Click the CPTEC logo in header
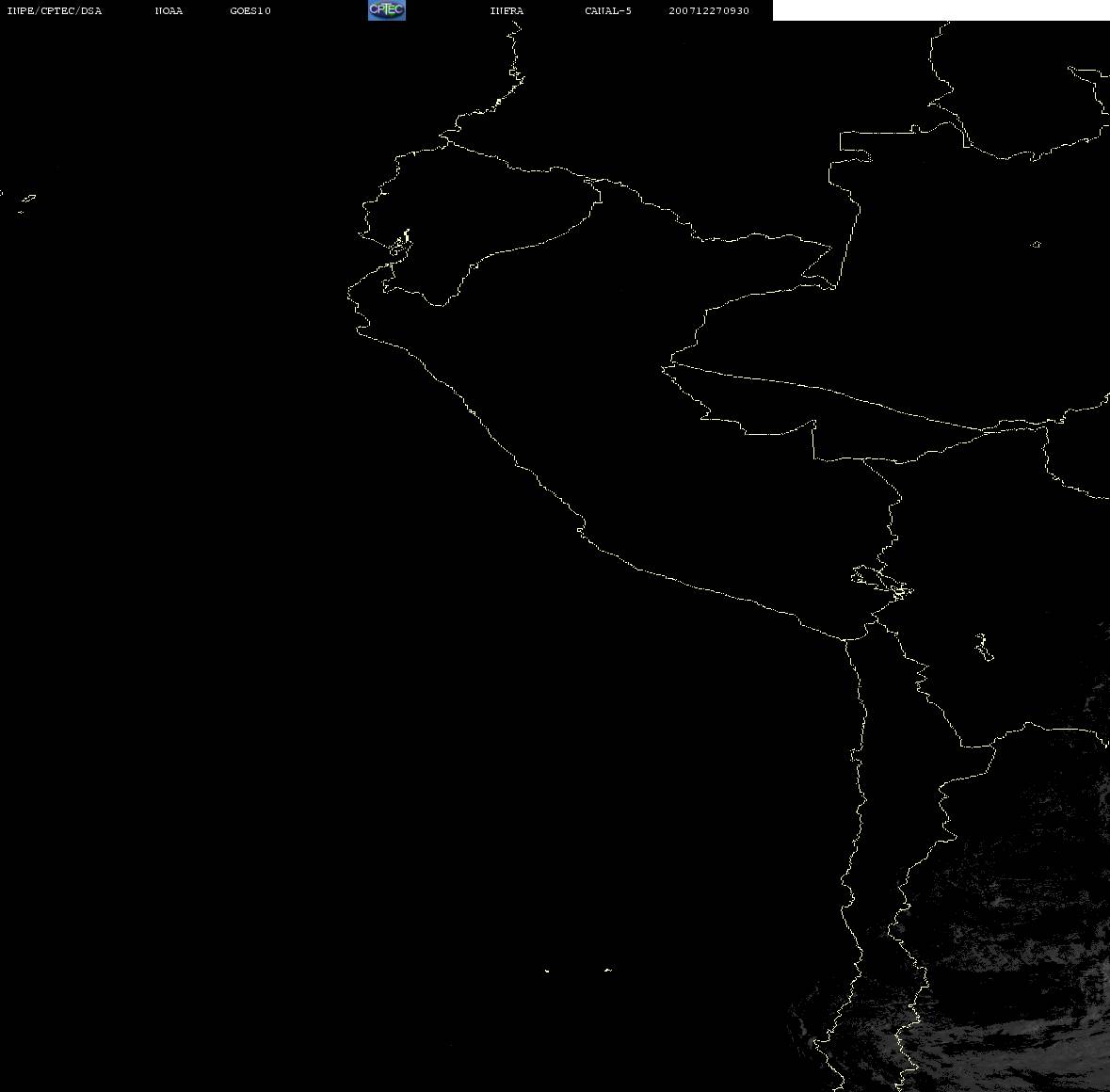 [x=386, y=10]
